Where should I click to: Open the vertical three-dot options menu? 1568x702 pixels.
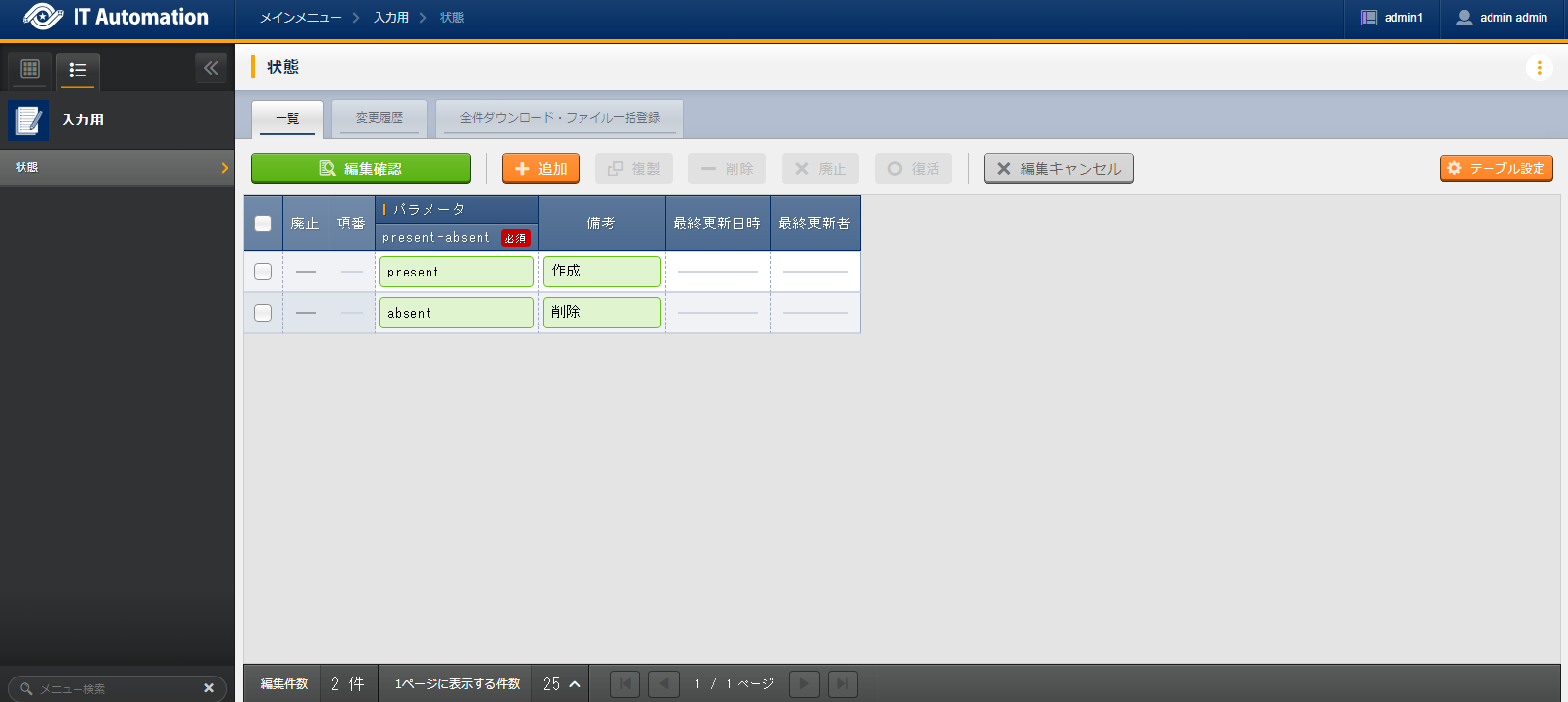pyautogui.click(x=1539, y=68)
